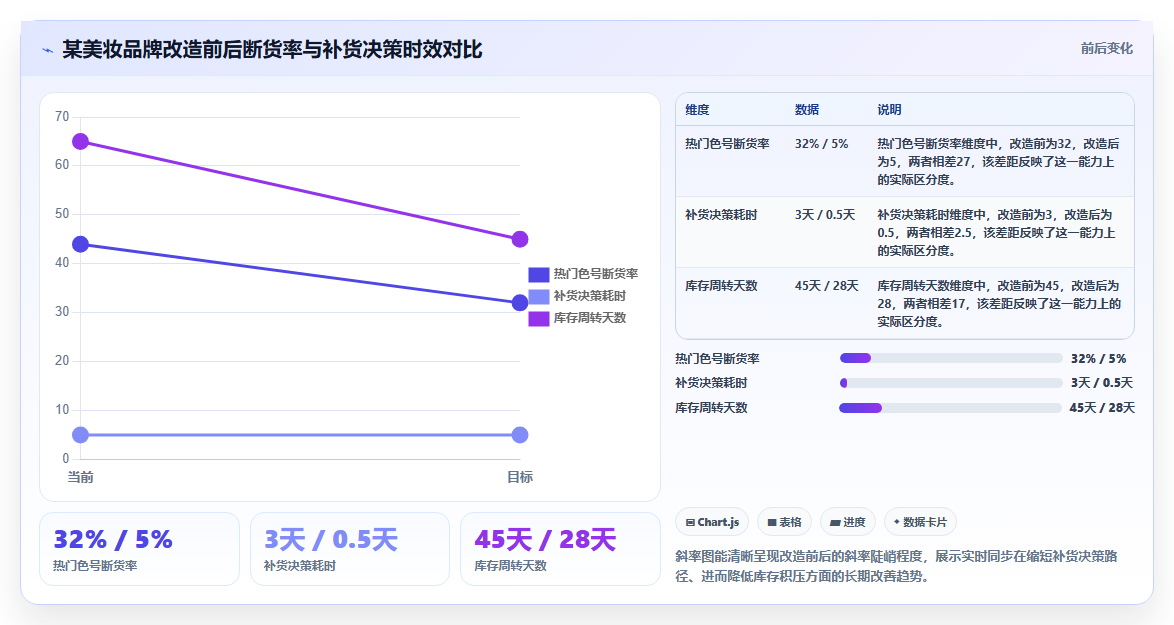The width and height of the screenshot is (1174, 625).
Task: Click the 补货决策耗时 cell in the table
Action: [721, 215]
